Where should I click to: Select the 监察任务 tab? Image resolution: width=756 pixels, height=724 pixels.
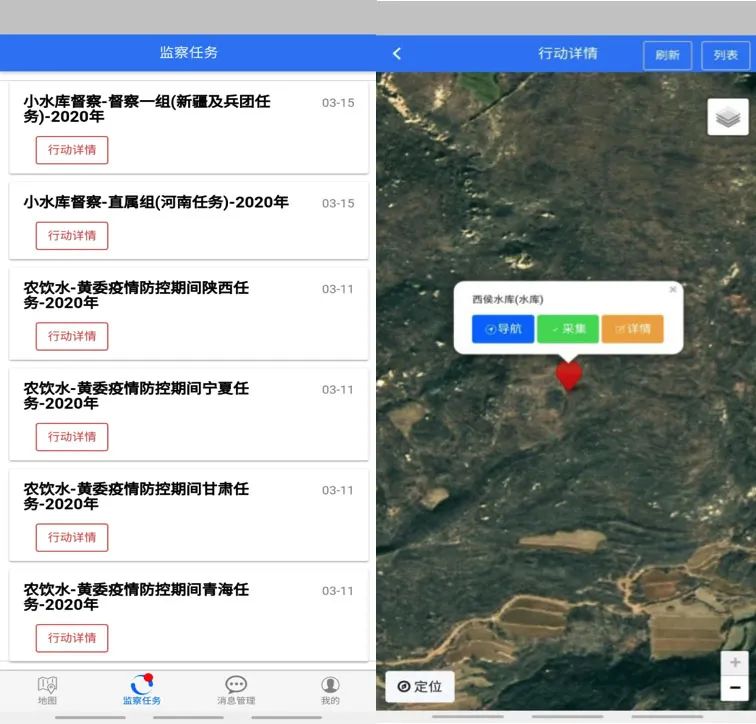tap(142, 690)
